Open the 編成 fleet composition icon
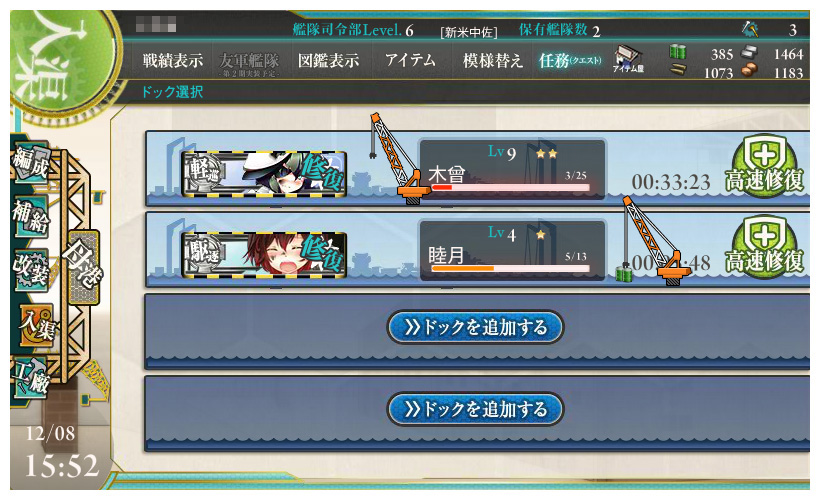Image resolution: width=819 pixels, height=499 pixels. (31, 164)
